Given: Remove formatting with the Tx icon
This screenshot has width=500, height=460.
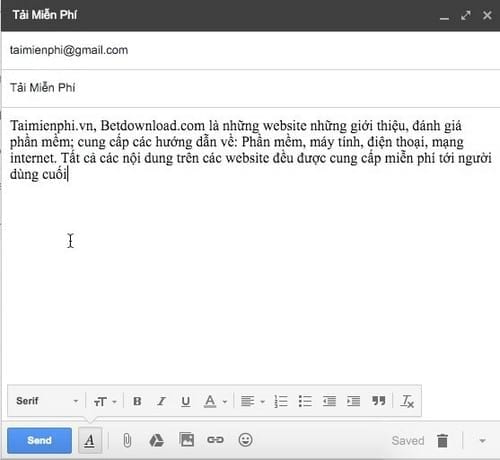Looking at the screenshot, I should [407, 401].
